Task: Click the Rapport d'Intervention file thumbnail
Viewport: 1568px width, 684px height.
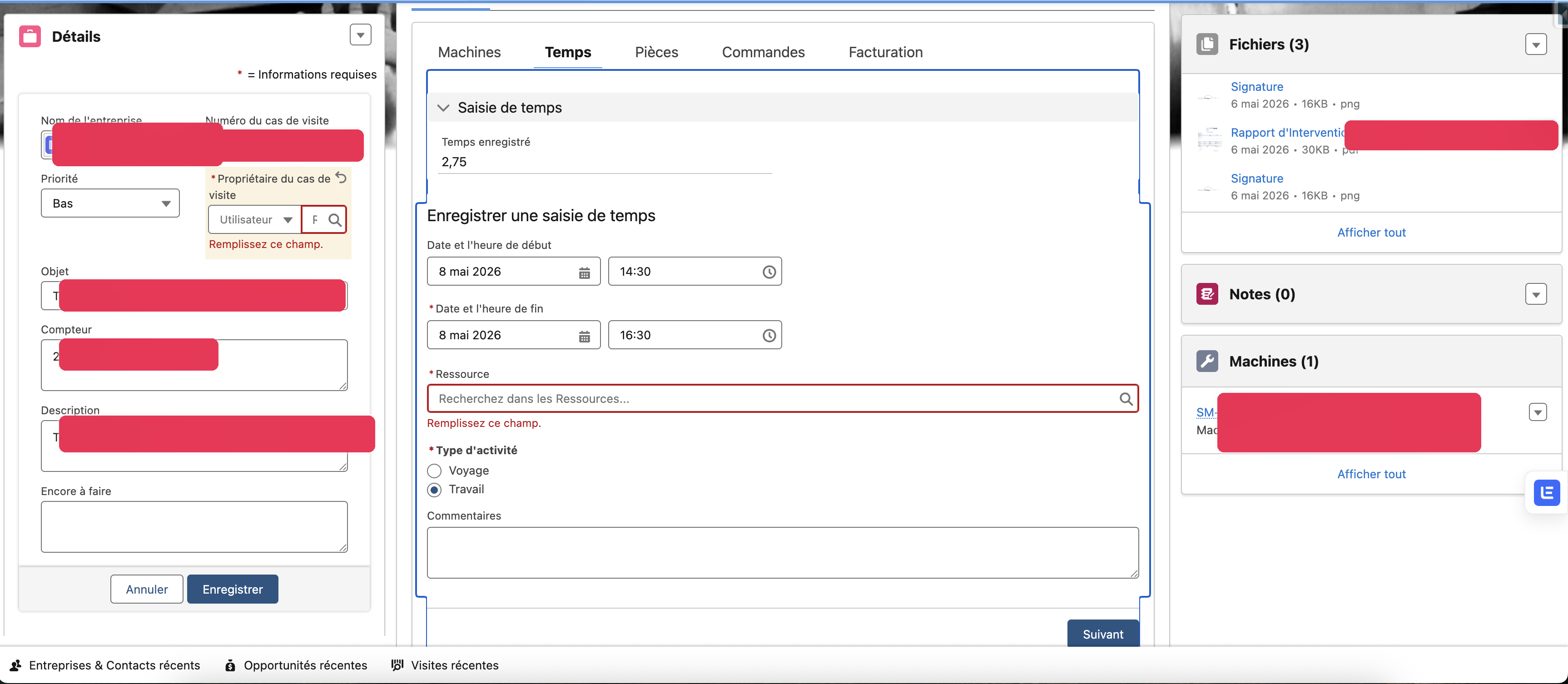Action: (1209, 140)
